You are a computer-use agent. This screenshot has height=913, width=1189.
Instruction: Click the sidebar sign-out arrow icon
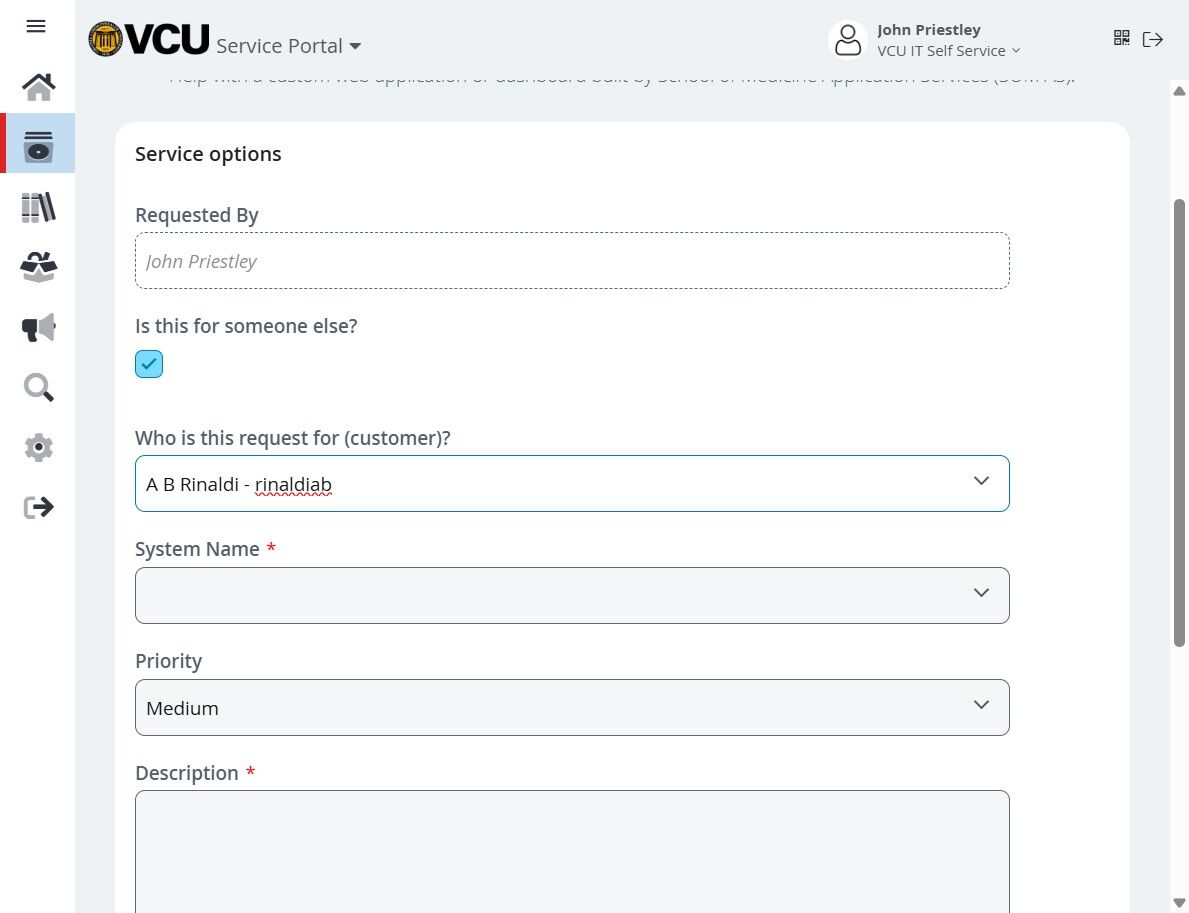pyautogui.click(x=38, y=507)
